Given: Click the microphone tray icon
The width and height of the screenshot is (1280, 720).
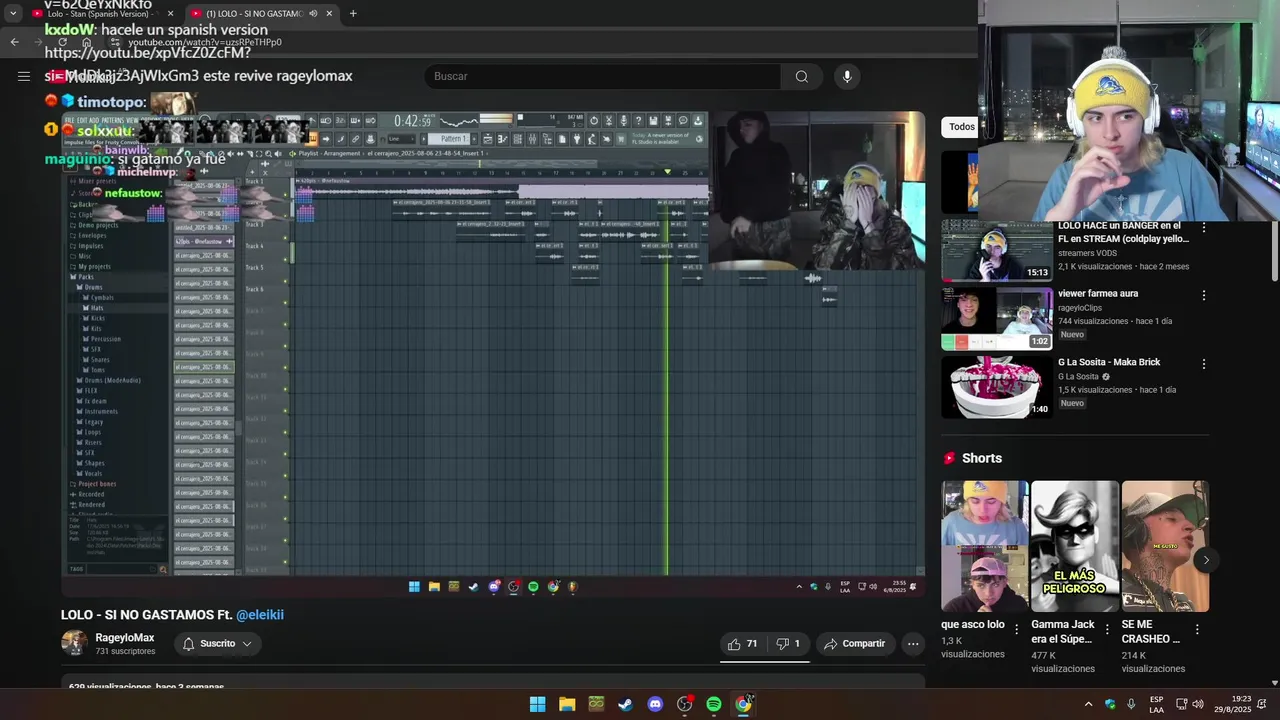Looking at the screenshot, I should tap(1131, 704).
